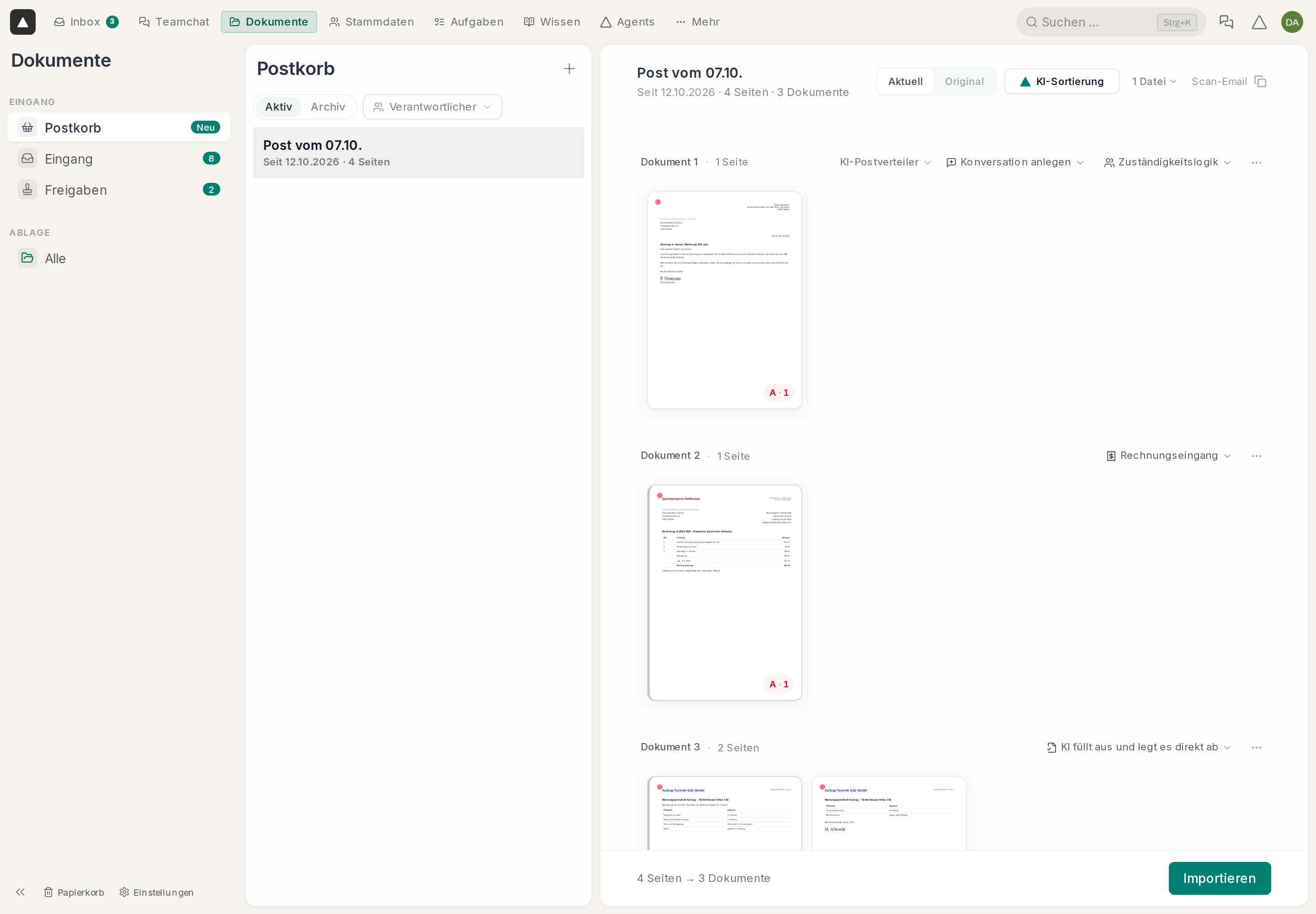Image resolution: width=1316 pixels, height=914 pixels.
Task: Select Aktuell view
Action: click(x=905, y=81)
